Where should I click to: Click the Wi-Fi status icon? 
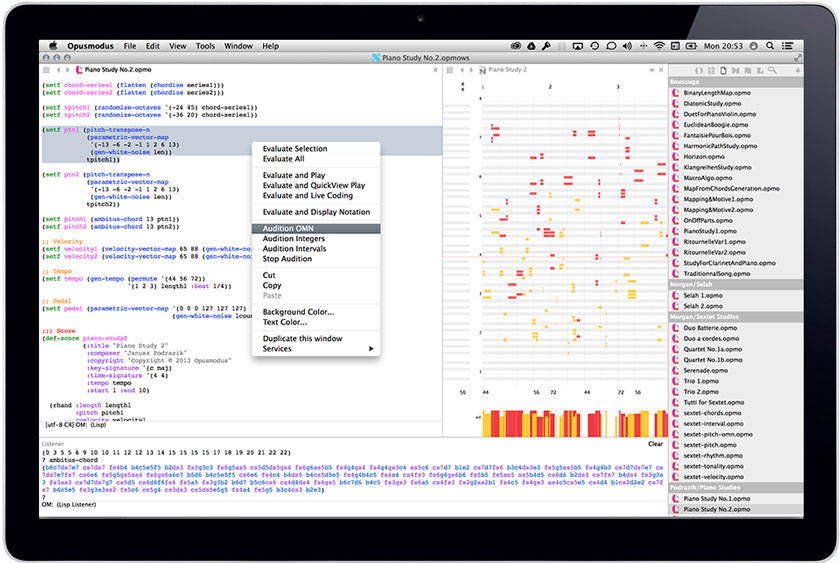click(659, 46)
